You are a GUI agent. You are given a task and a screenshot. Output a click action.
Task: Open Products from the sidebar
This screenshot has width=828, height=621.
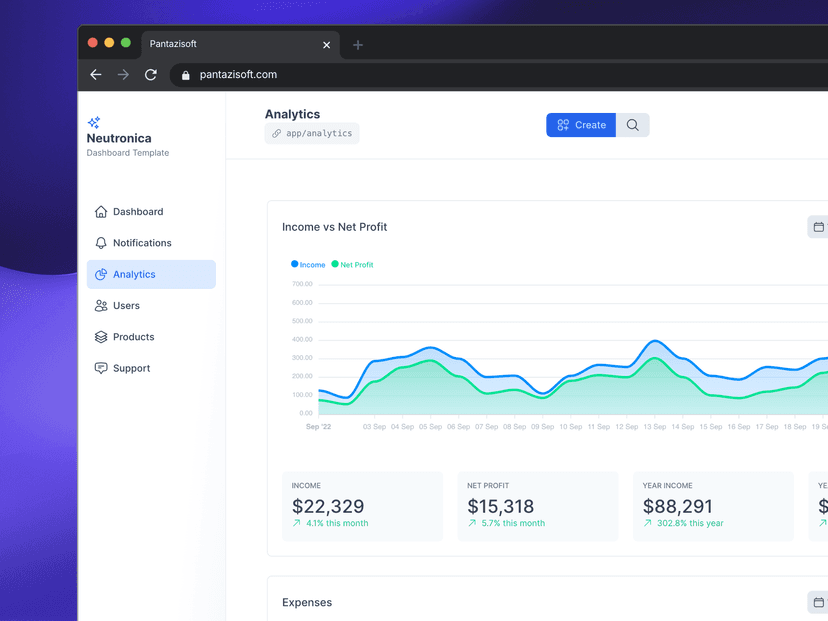click(151, 337)
